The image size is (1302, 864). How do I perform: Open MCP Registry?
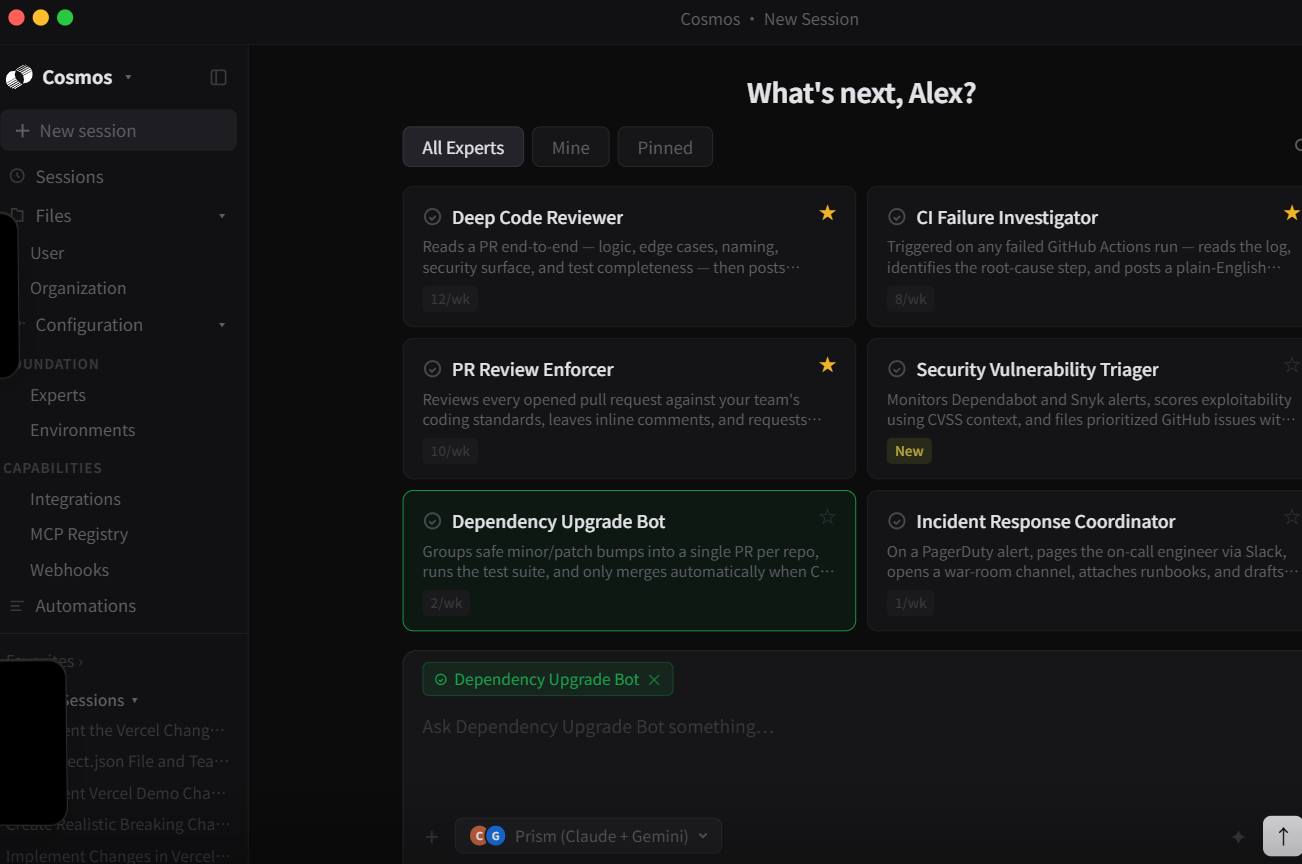pos(79,534)
